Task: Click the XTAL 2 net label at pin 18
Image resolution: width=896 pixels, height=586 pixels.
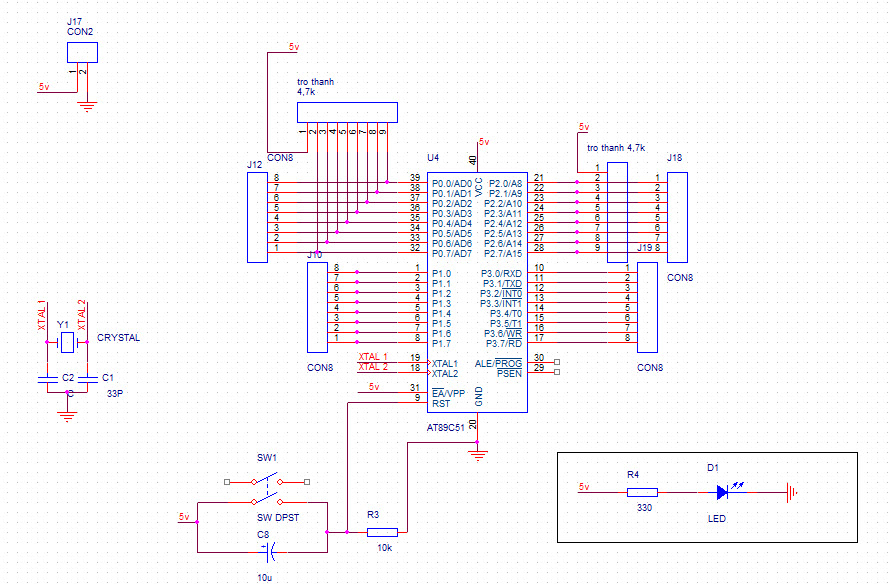Action: tap(373, 367)
